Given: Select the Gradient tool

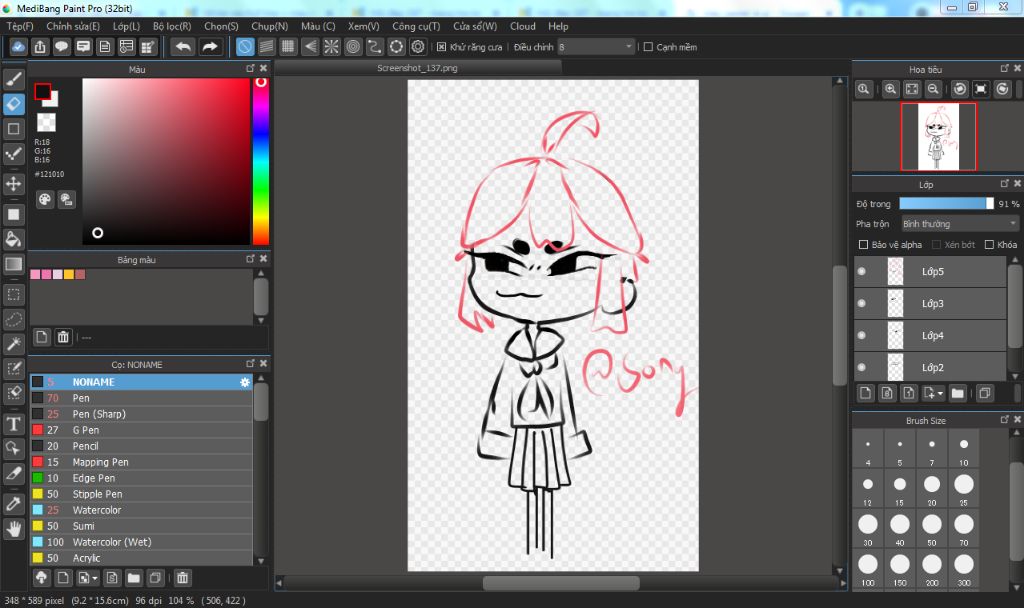Looking at the screenshot, I should (14, 264).
